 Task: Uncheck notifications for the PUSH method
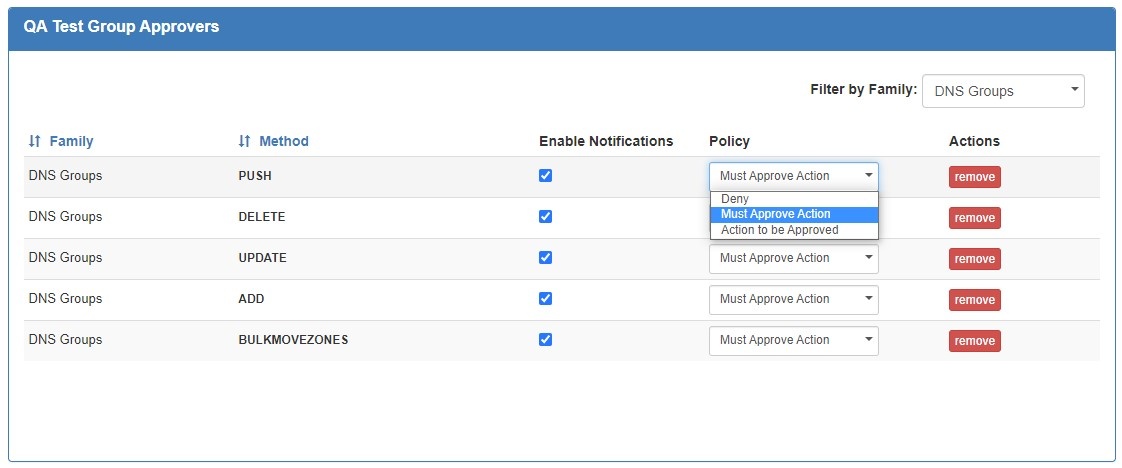click(545, 176)
